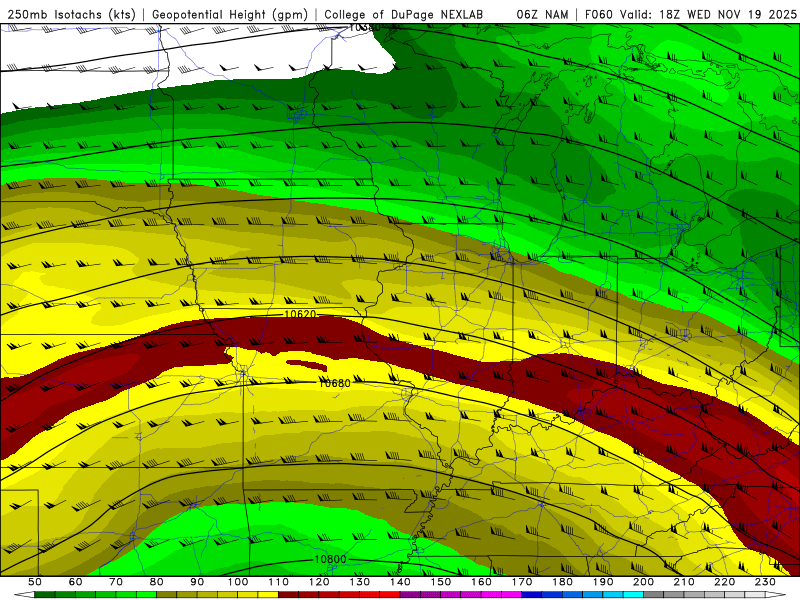Click the 180 value on the color scale

click(562, 582)
